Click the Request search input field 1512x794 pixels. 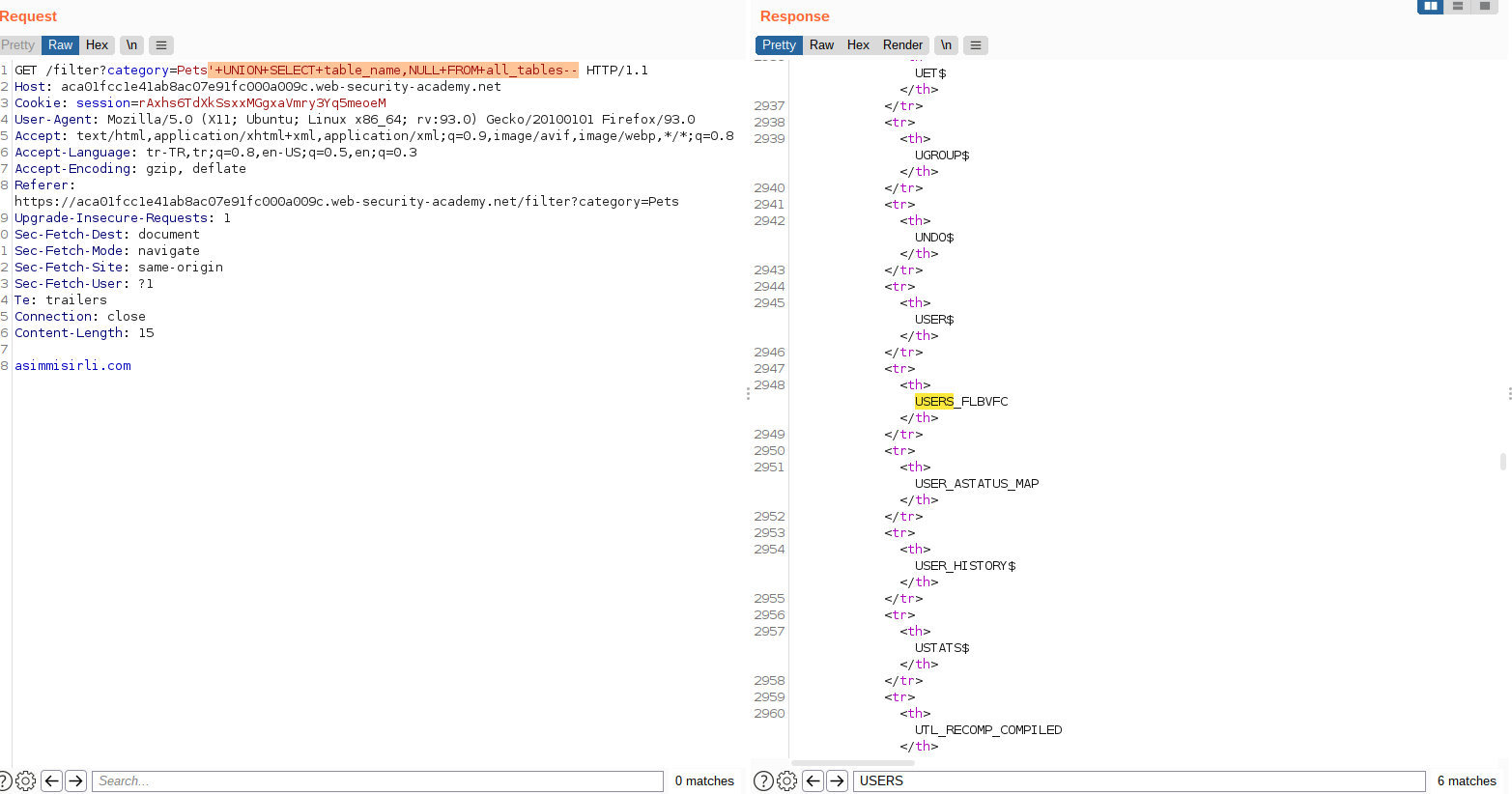(x=378, y=780)
